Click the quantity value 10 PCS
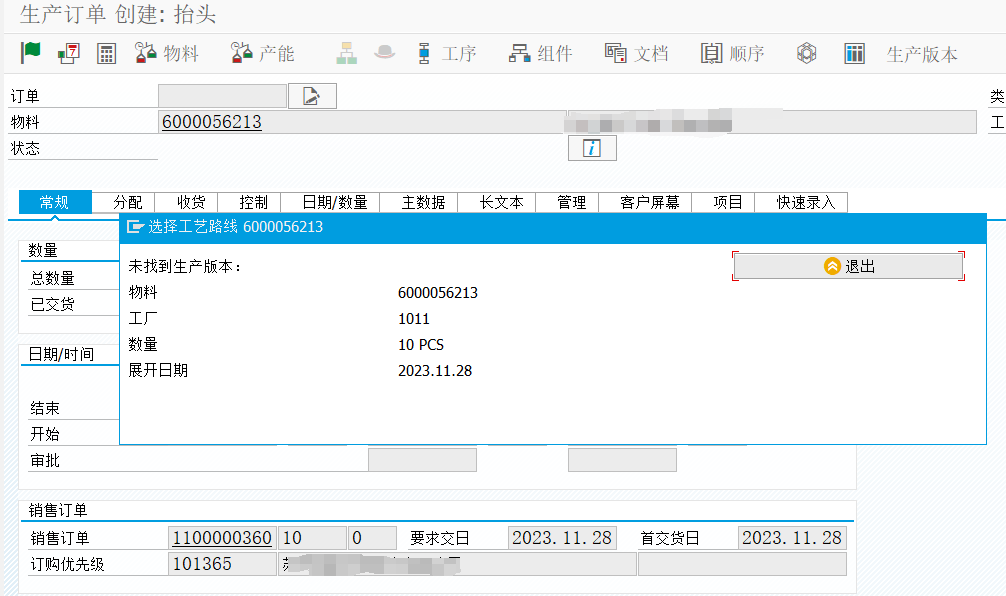The height and width of the screenshot is (596, 1006). [421, 345]
